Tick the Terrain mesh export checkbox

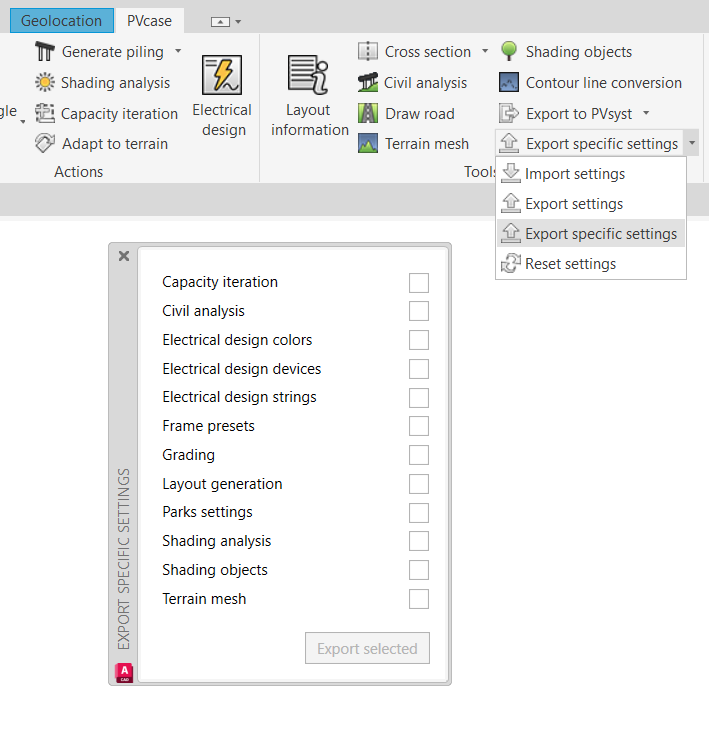(x=418, y=599)
